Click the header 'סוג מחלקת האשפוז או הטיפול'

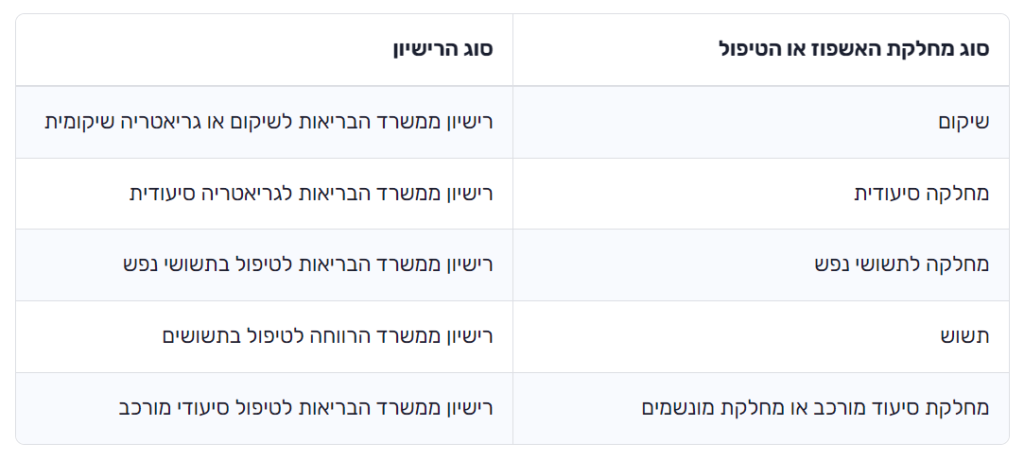click(x=854, y=49)
